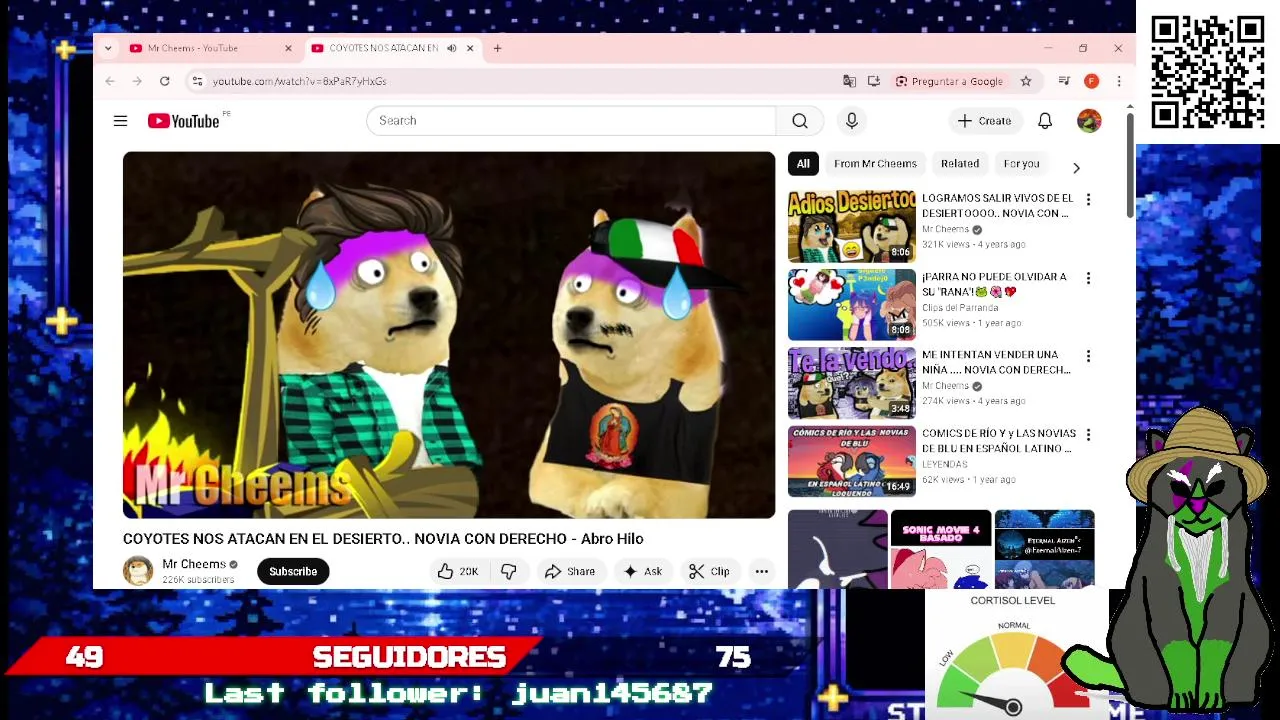Open the LOGRAMOS SALIR VIVOS DEL DESIERTO title

point(997,205)
